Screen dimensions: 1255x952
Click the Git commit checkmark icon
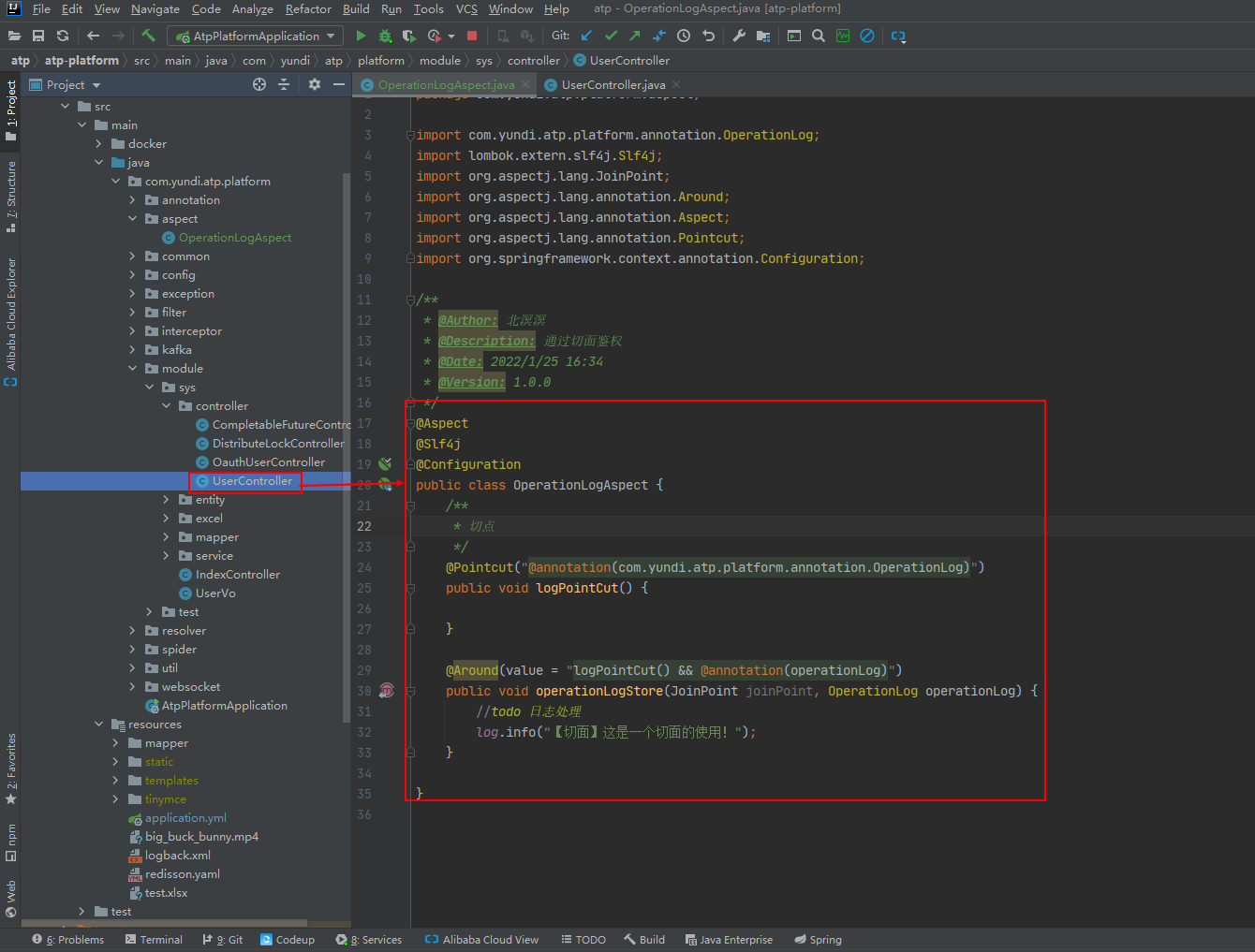point(611,36)
